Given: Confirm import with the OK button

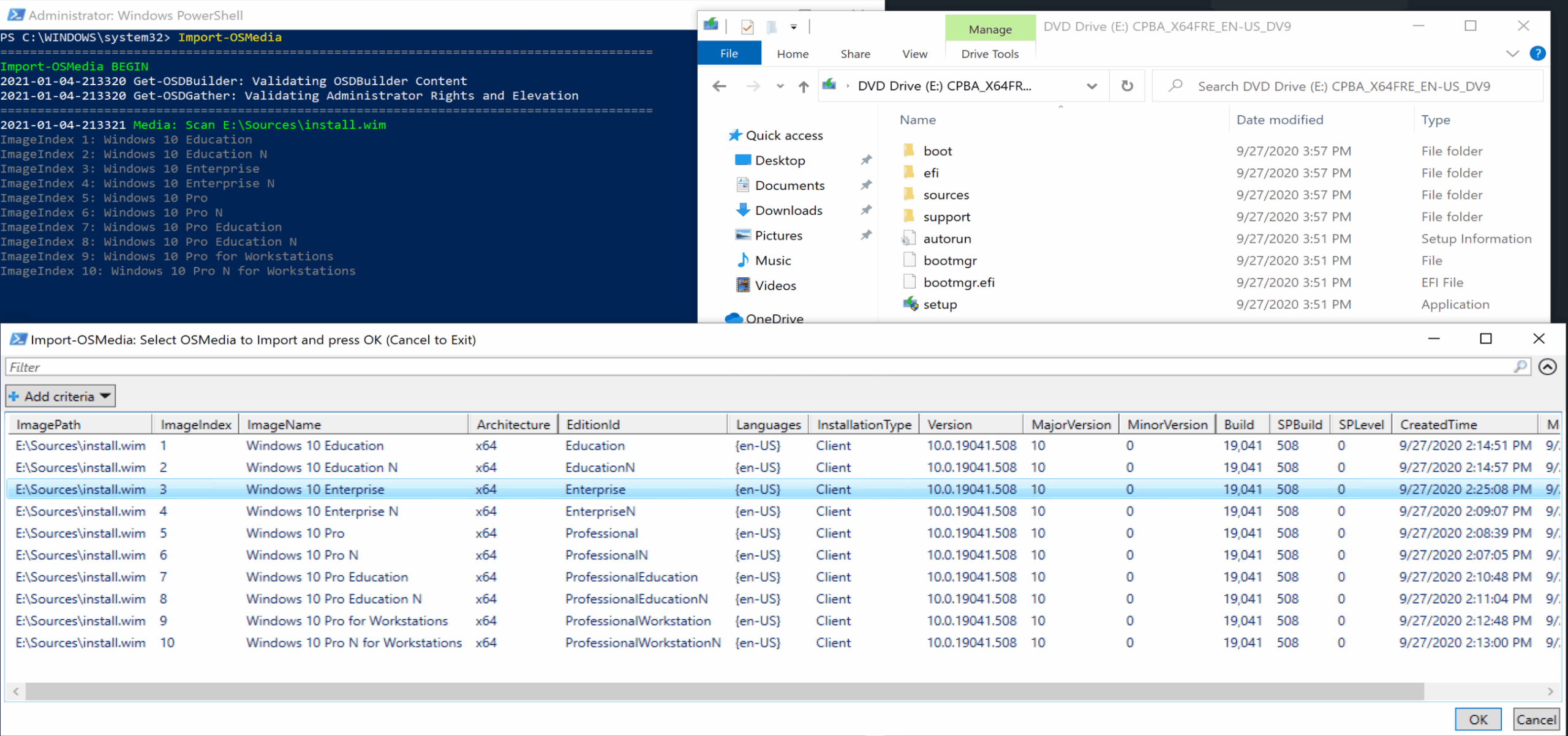Looking at the screenshot, I should [1478, 719].
